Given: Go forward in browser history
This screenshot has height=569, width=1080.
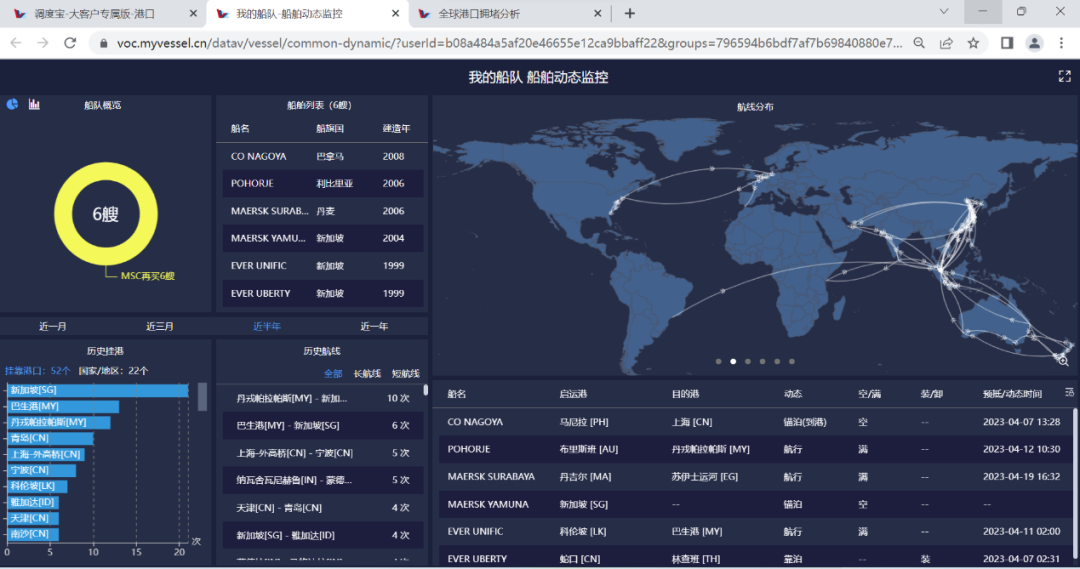Looking at the screenshot, I should 43,43.
